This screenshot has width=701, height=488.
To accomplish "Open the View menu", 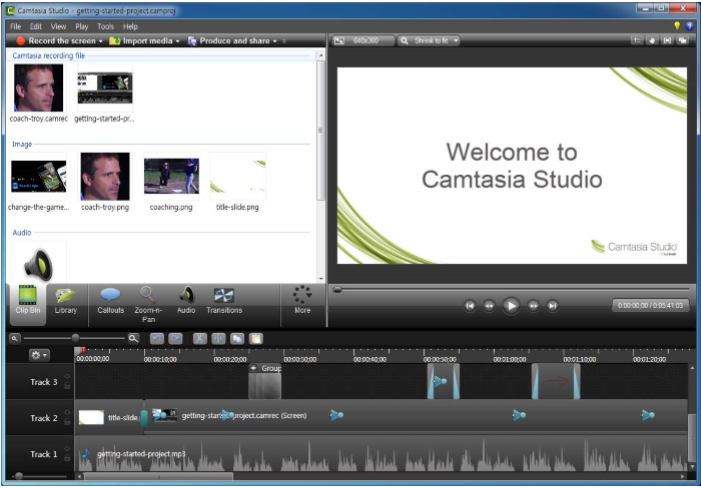I will click(x=58, y=26).
